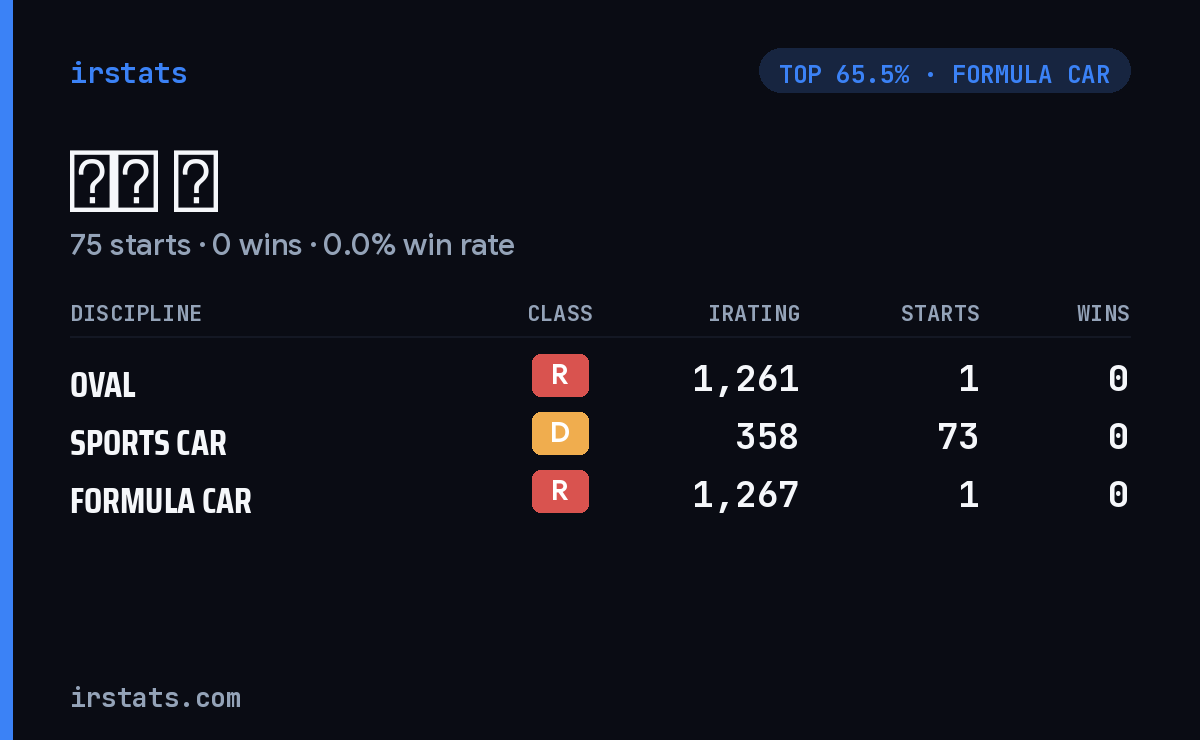The image size is (1200, 740).
Task: Open the Sports Car discipline row
Action: [600, 437]
